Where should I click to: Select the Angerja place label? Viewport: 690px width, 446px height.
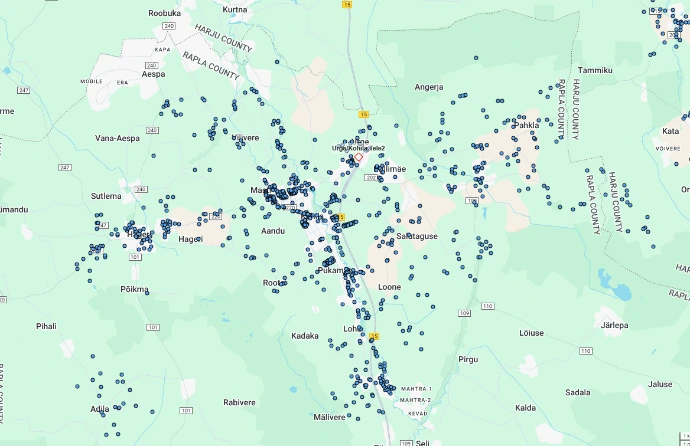click(428, 87)
